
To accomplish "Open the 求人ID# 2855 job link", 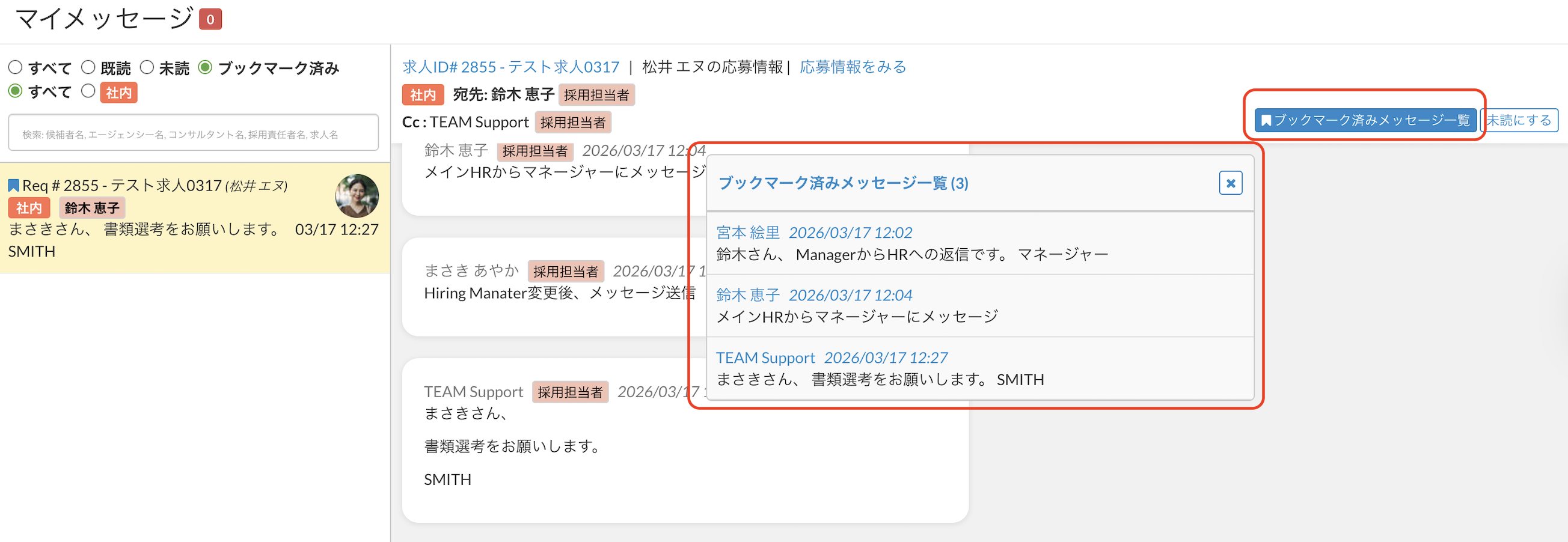I will [510, 67].
